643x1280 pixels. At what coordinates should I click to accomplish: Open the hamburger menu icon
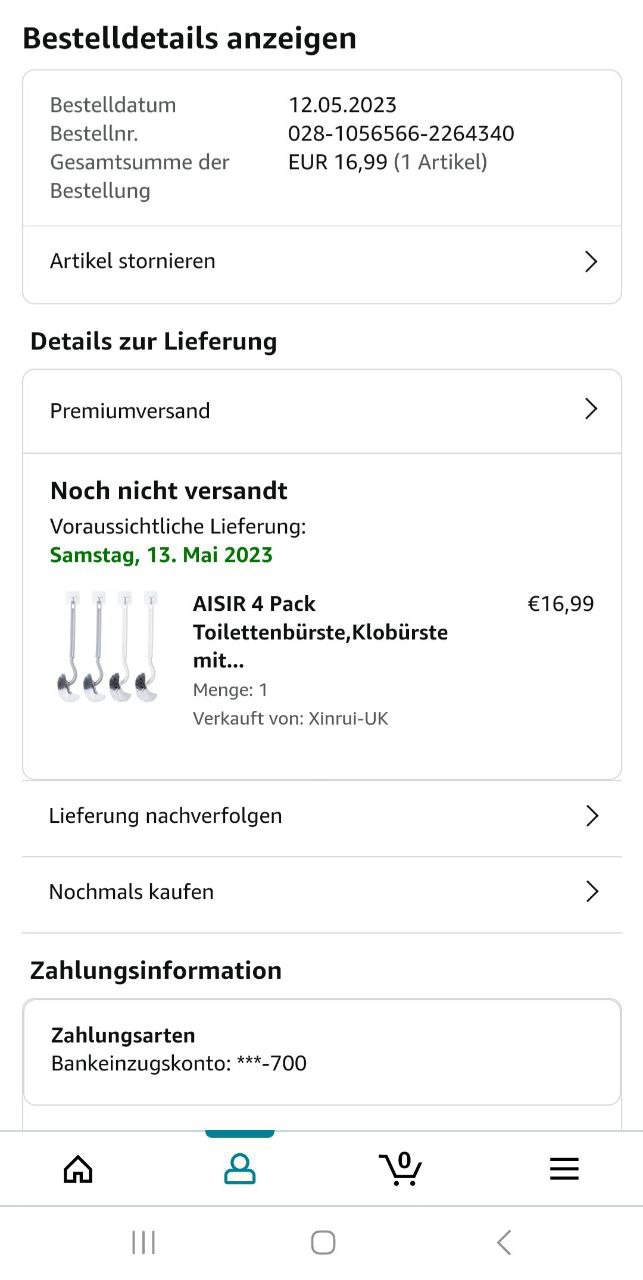click(564, 1169)
